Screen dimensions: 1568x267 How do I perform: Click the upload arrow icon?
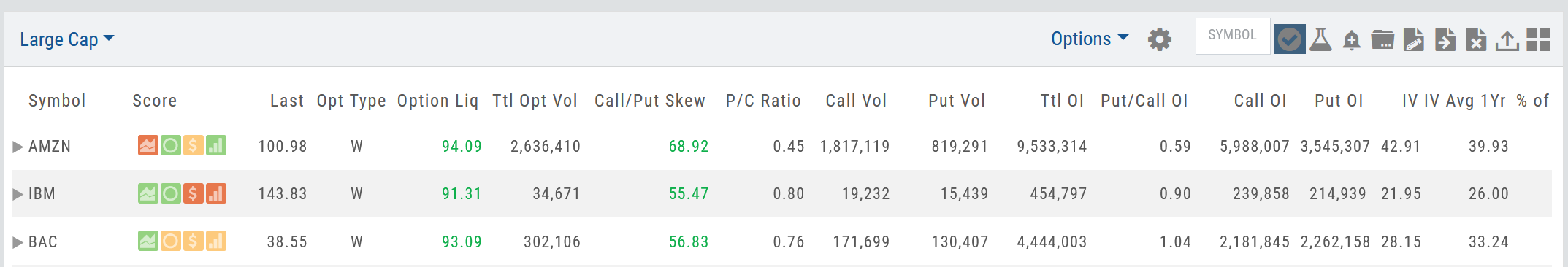[x=1507, y=40]
